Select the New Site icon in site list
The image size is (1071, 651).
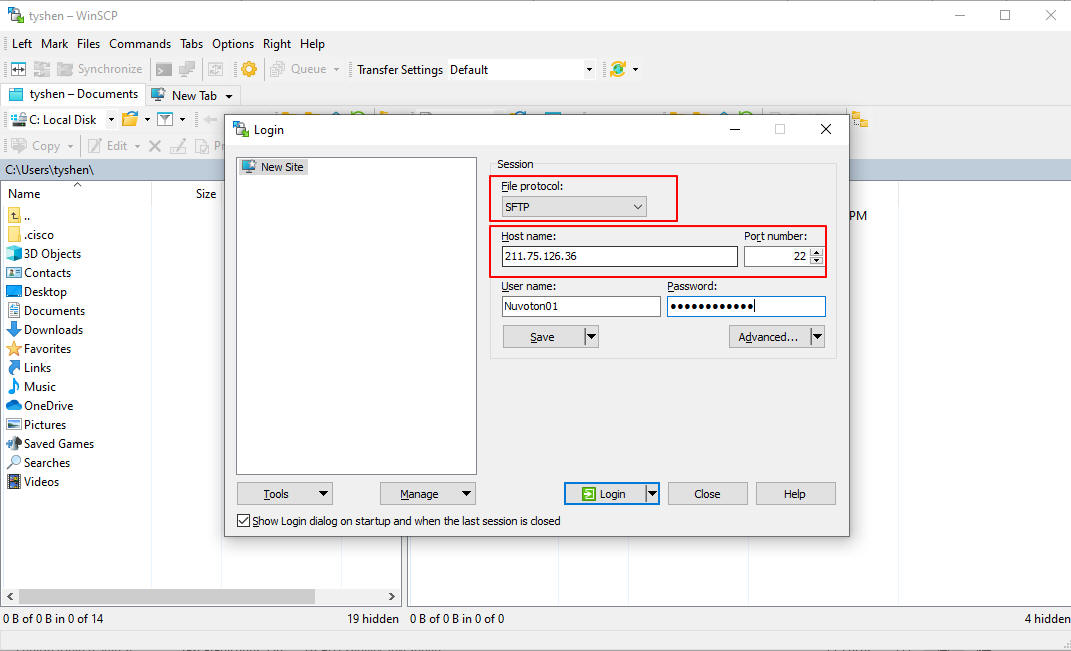[x=248, y=167]
